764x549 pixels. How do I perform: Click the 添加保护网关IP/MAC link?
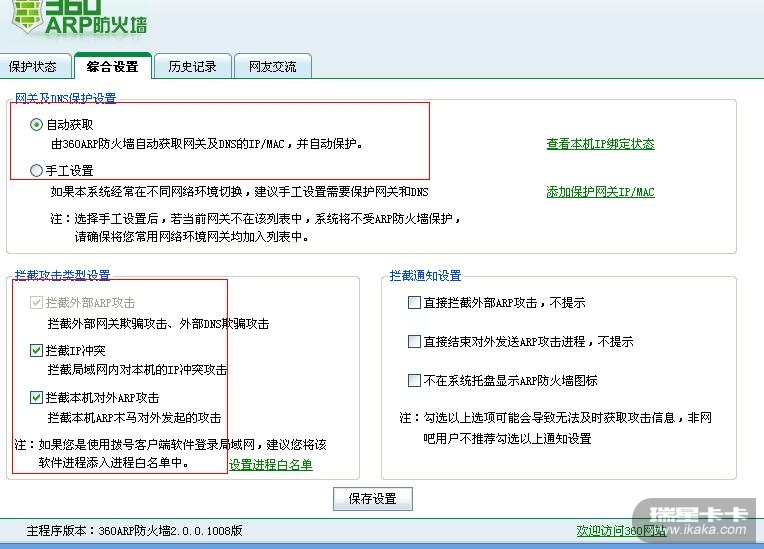click(x=600, y=192)
